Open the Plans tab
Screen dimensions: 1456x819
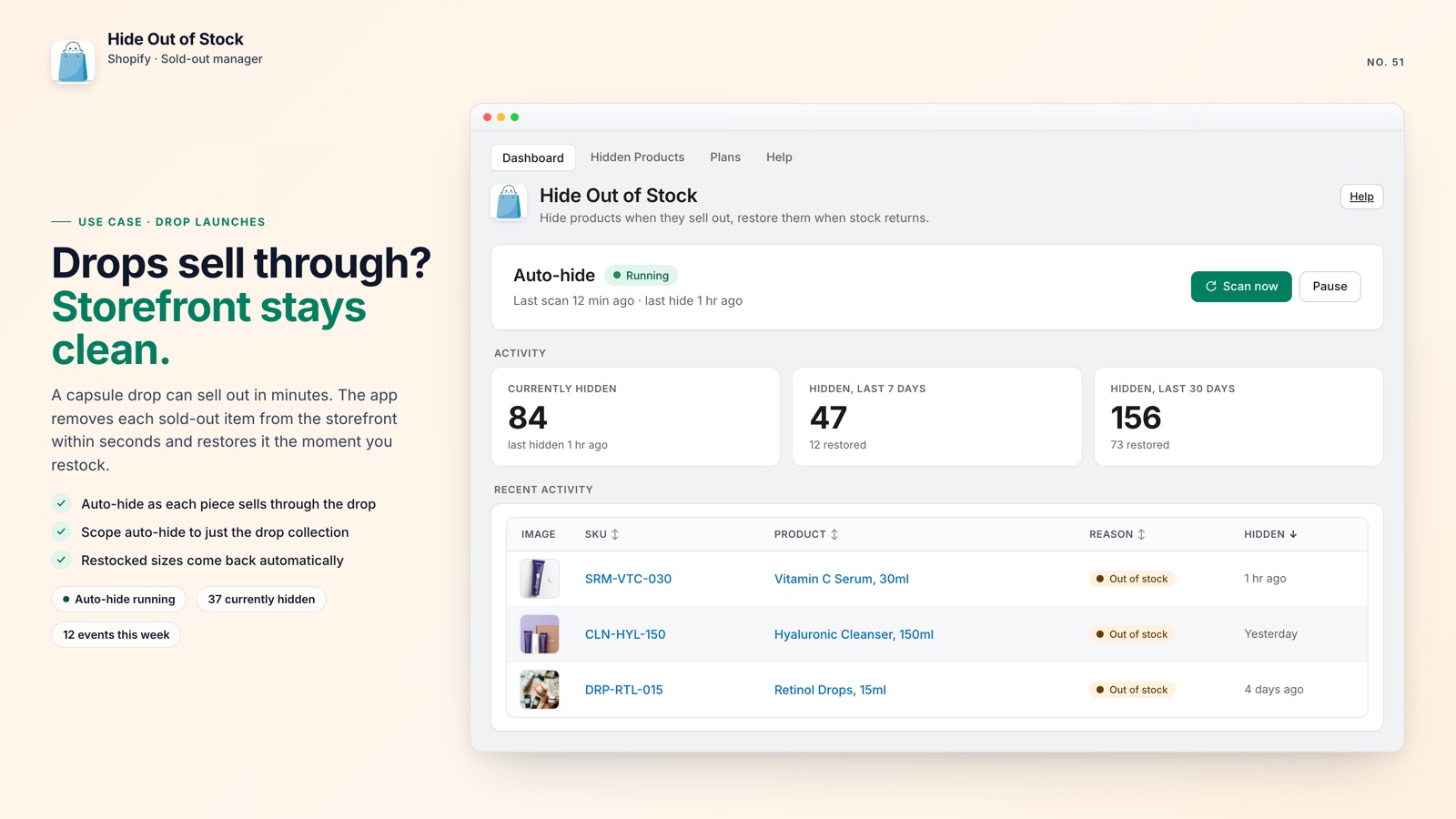click(x=725, y=157)
